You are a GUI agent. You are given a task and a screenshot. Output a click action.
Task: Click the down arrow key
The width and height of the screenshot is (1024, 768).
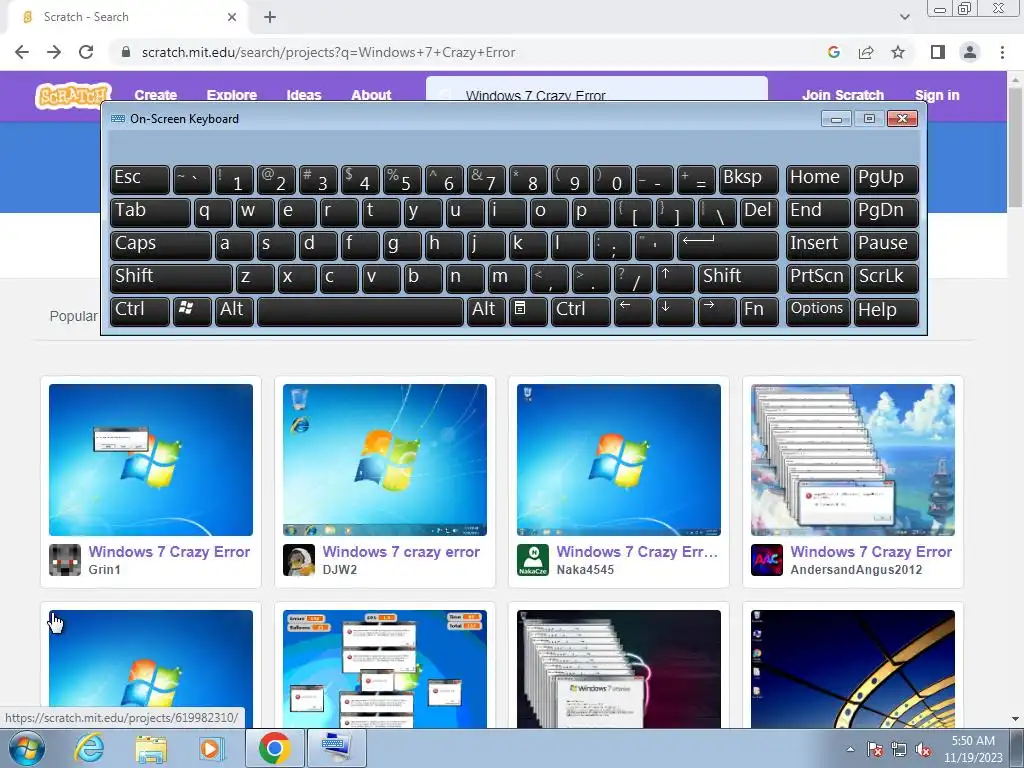click(675, 311)
